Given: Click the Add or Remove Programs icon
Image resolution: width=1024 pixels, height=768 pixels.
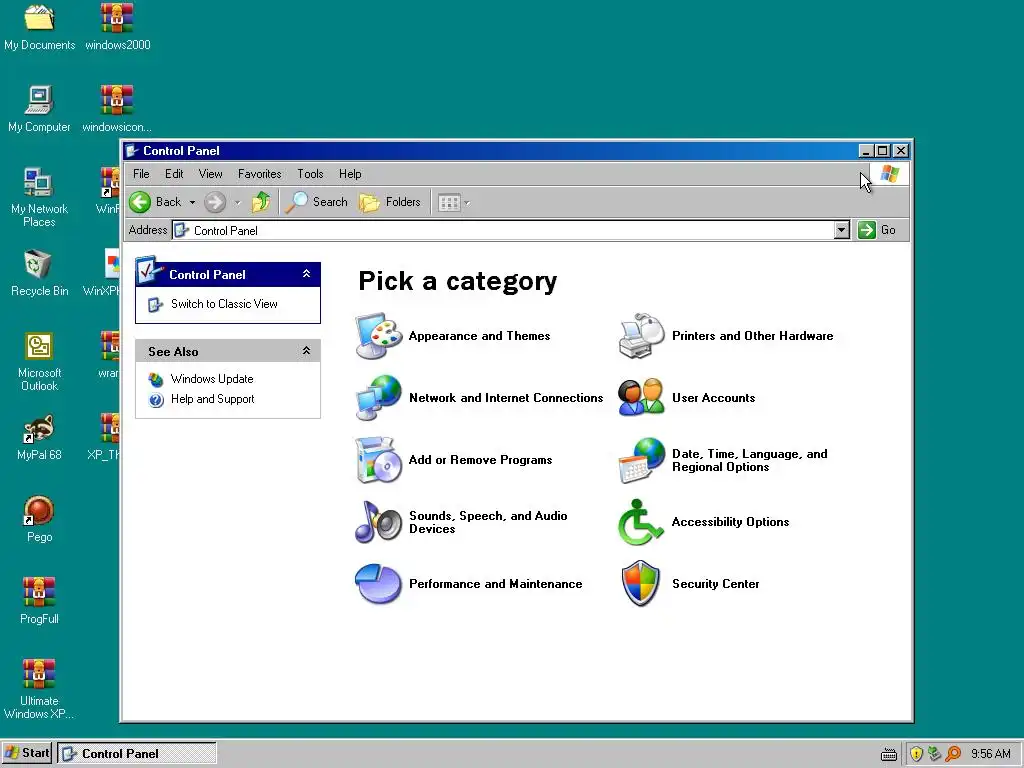Looking at the screenshot, I should click(379, 459).
